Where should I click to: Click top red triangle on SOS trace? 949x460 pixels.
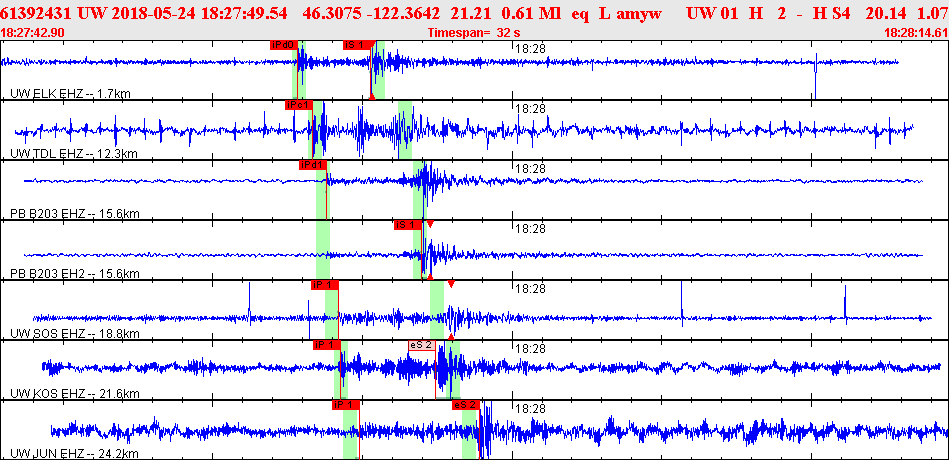pos(451,284)
